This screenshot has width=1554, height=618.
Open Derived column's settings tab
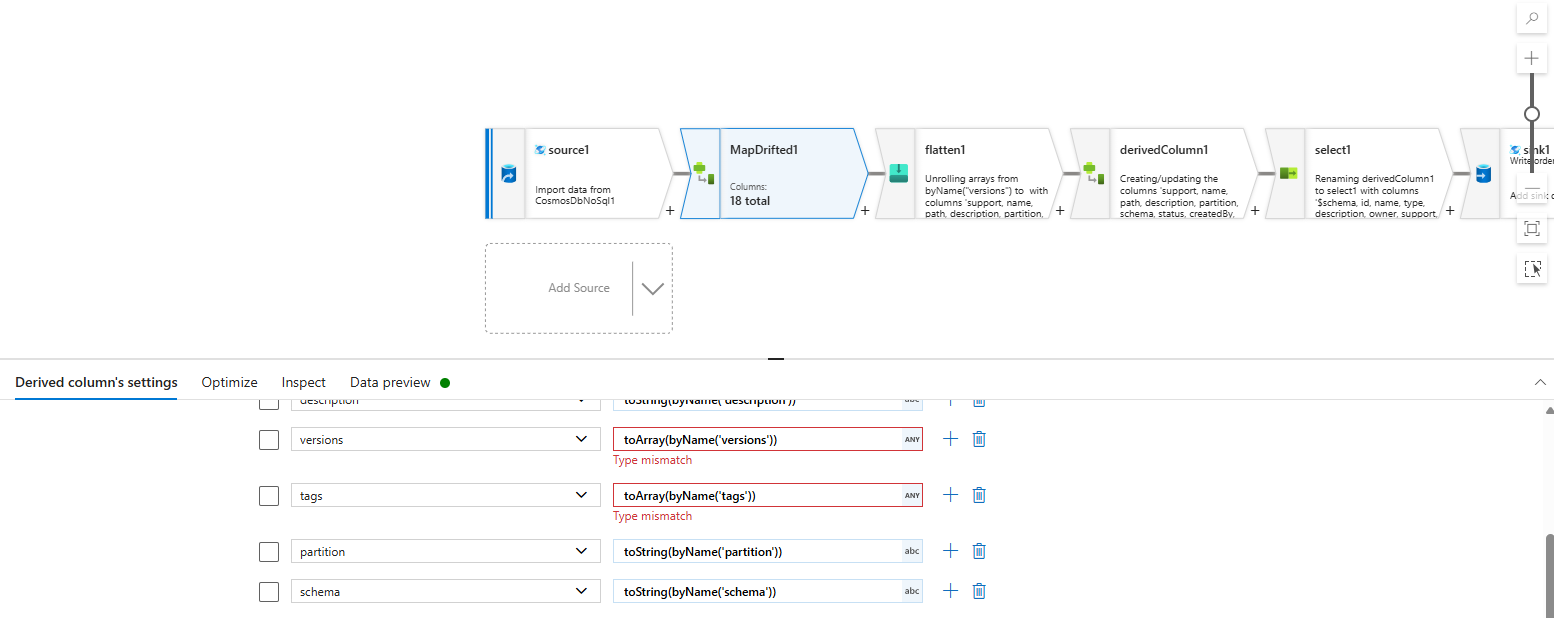pos(96,382)
